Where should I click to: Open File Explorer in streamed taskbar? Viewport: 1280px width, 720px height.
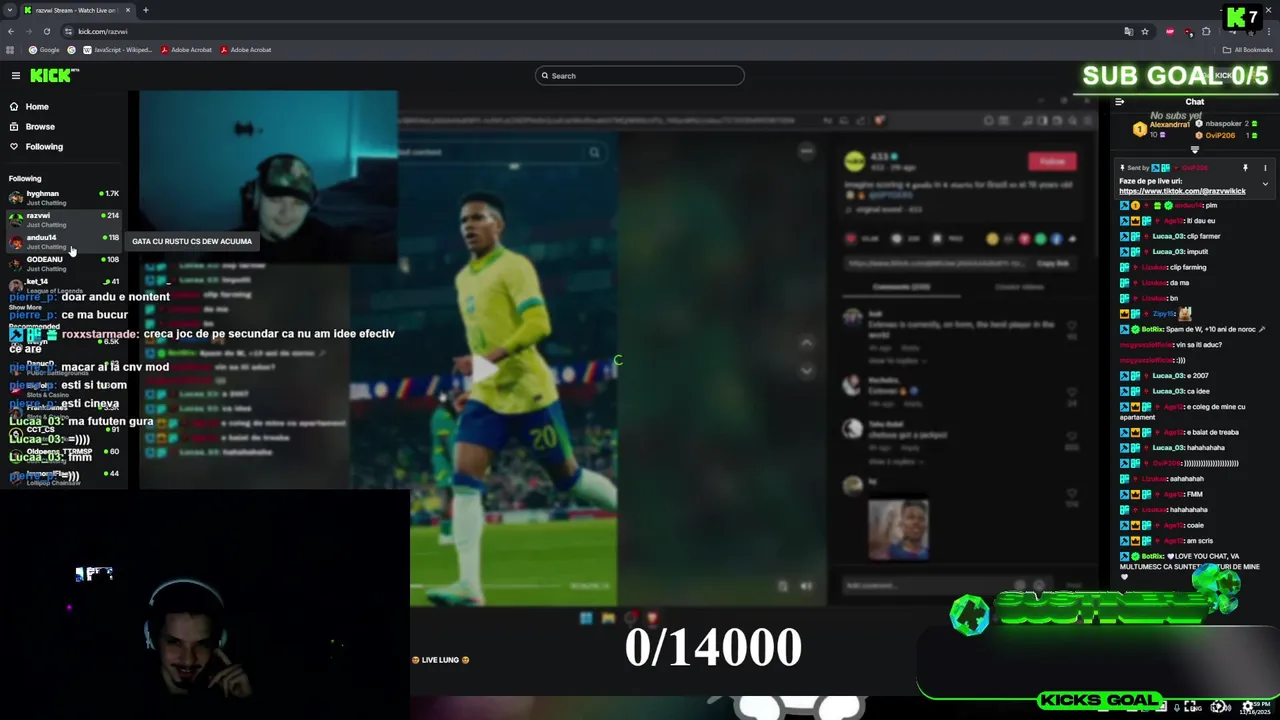point(608,618)
